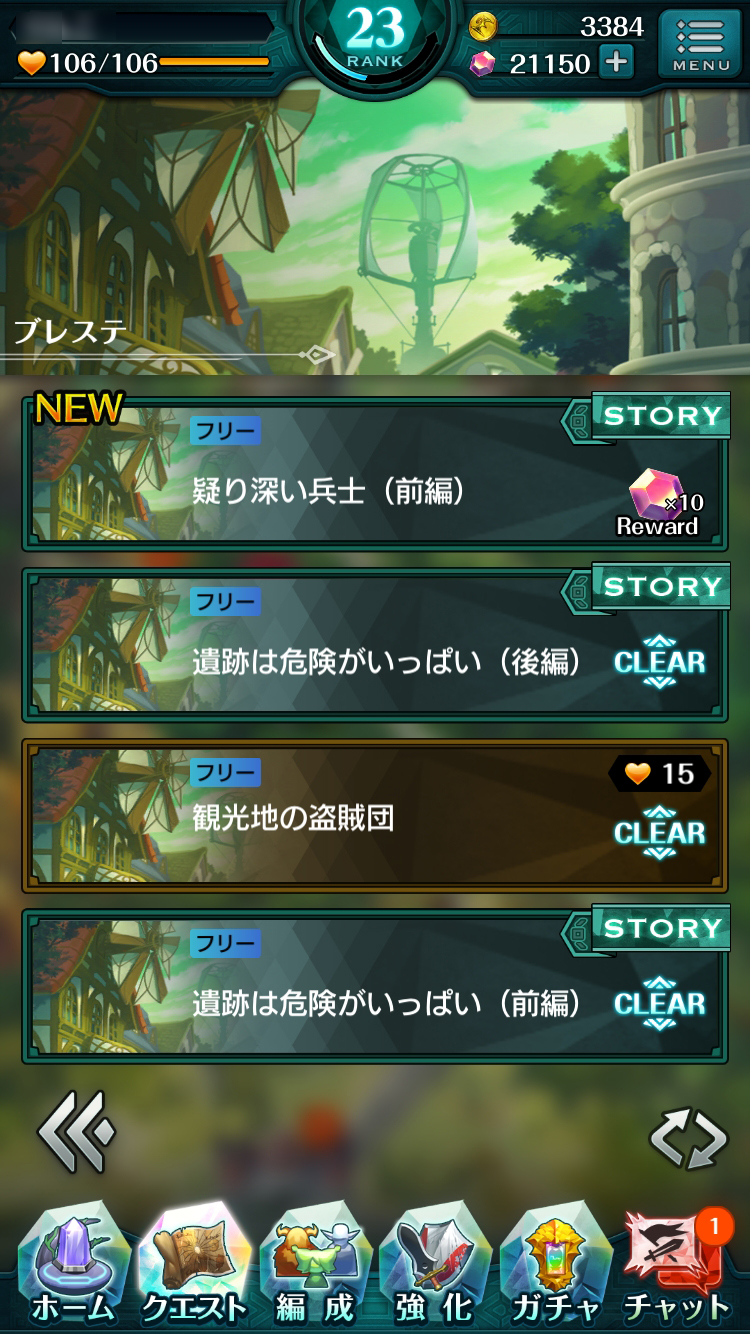Open チャット with notification badge
This screenshot has width=750, height=1334.
point(677,1265)
